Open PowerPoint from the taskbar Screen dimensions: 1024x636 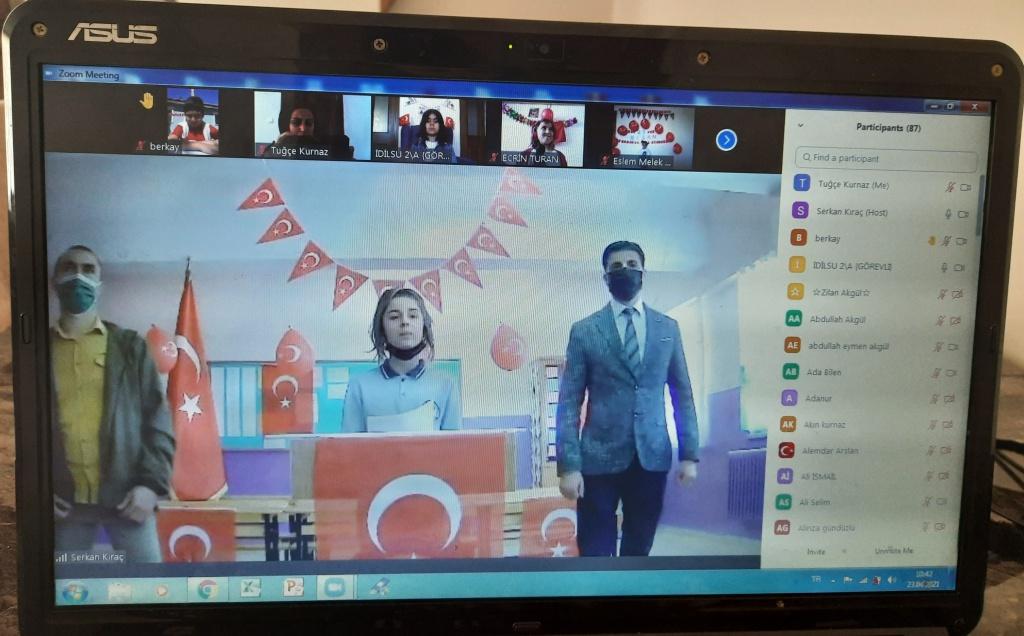[x=293, y=588]
